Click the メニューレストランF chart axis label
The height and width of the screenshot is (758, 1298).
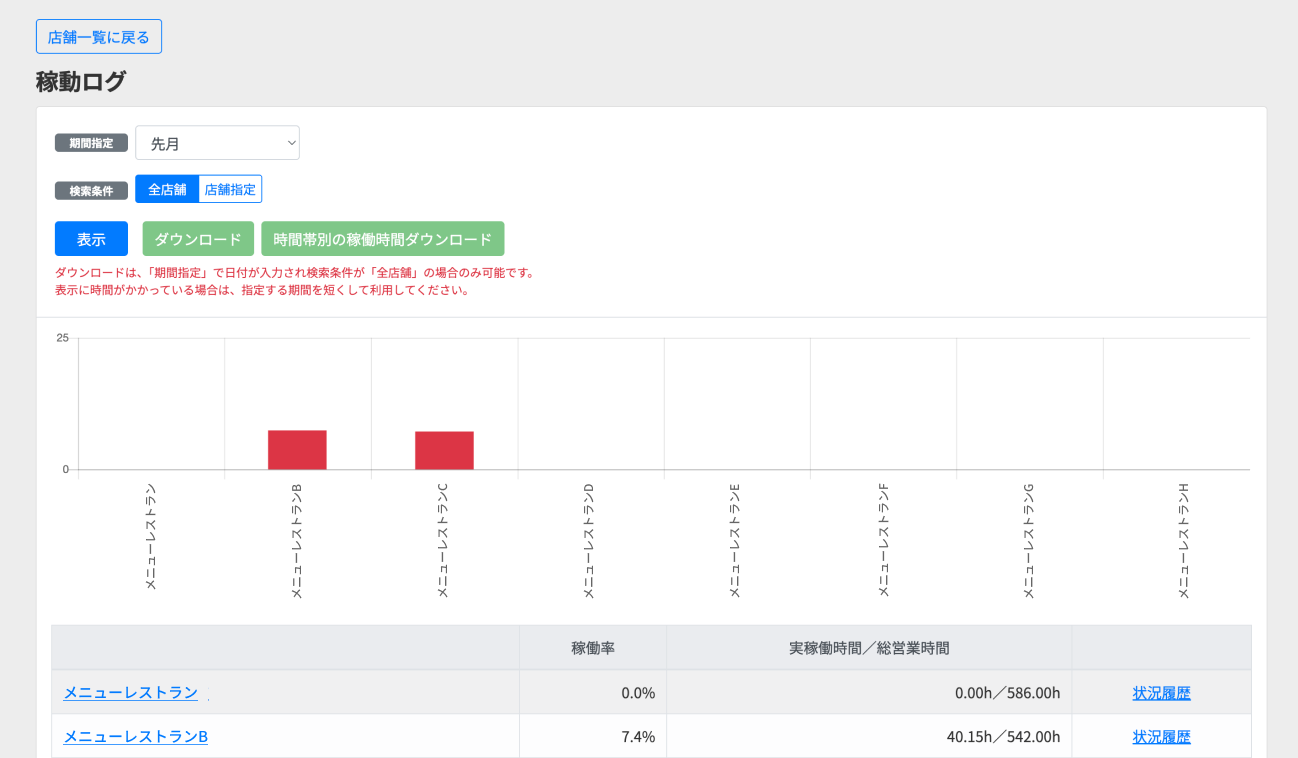click(x=883, y=540)
